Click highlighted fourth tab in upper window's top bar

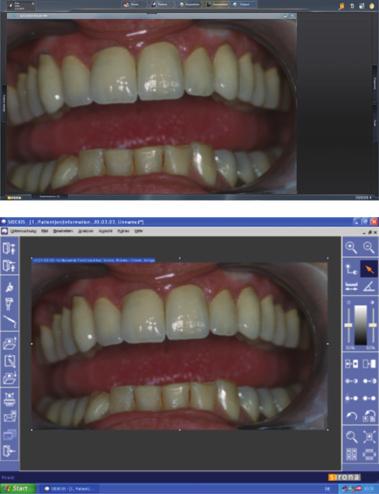pos(217,4)
